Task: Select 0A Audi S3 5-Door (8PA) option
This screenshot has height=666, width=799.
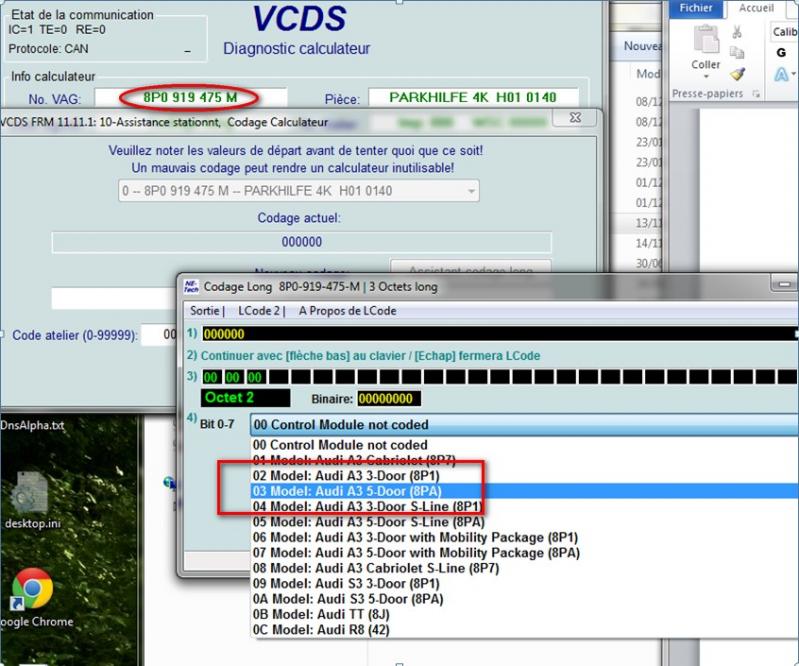Action: point(525,599)
